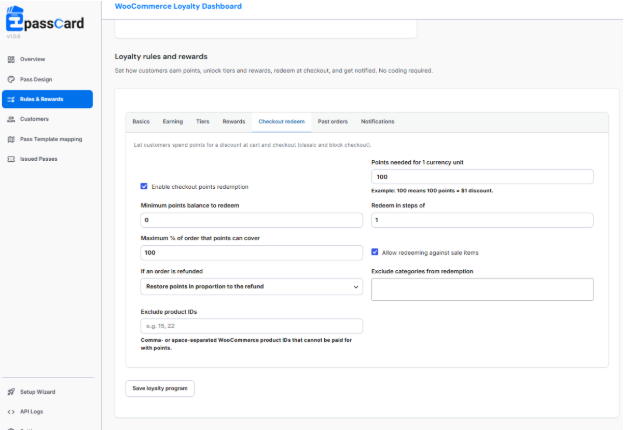This screenshot has width=624, height=430.
Task: Open the Notifications tab
Action: [x=378, y=122]
